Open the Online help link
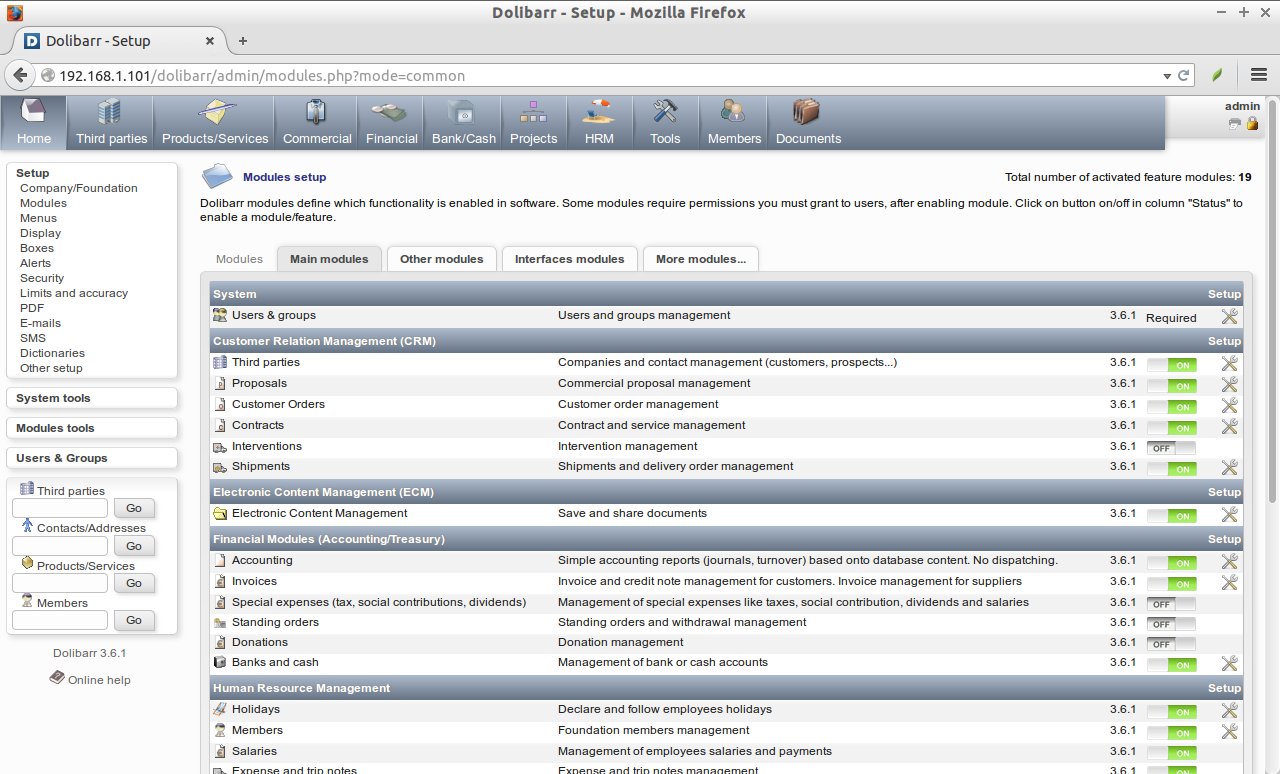1280x774 pixels. pos(99,680)
